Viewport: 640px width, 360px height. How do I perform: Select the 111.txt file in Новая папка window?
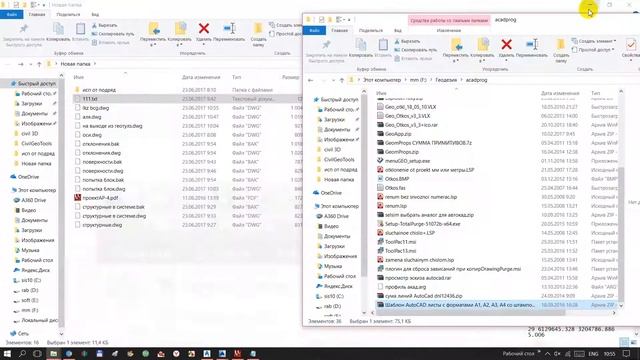[x=187, y=99]
